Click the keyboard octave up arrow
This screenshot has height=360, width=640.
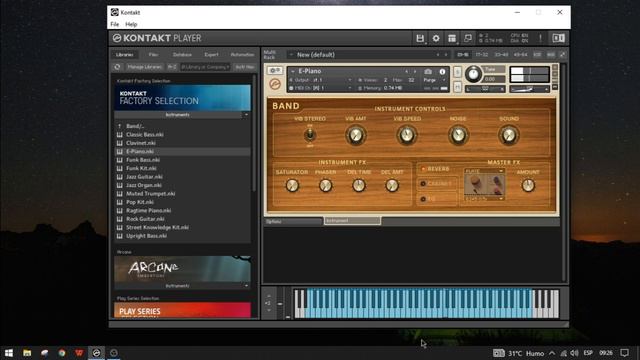click(x=268, y=296)
